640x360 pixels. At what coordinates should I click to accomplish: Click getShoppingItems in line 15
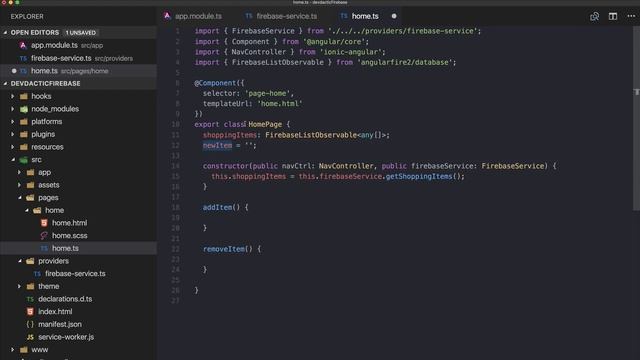pos(419,176)
